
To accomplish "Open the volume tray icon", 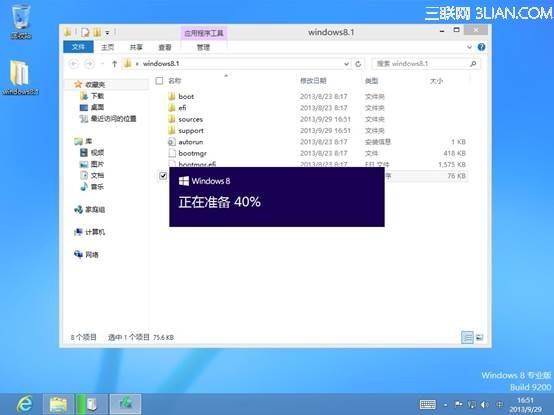I will point(485,404).
